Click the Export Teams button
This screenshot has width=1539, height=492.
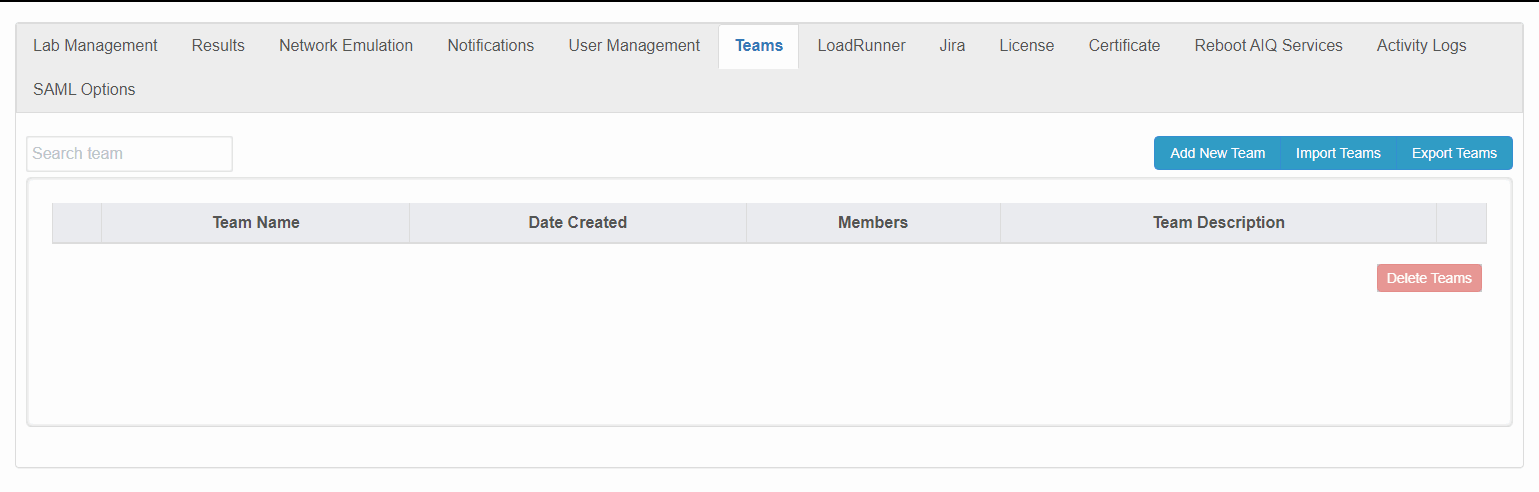point(1454,153)
